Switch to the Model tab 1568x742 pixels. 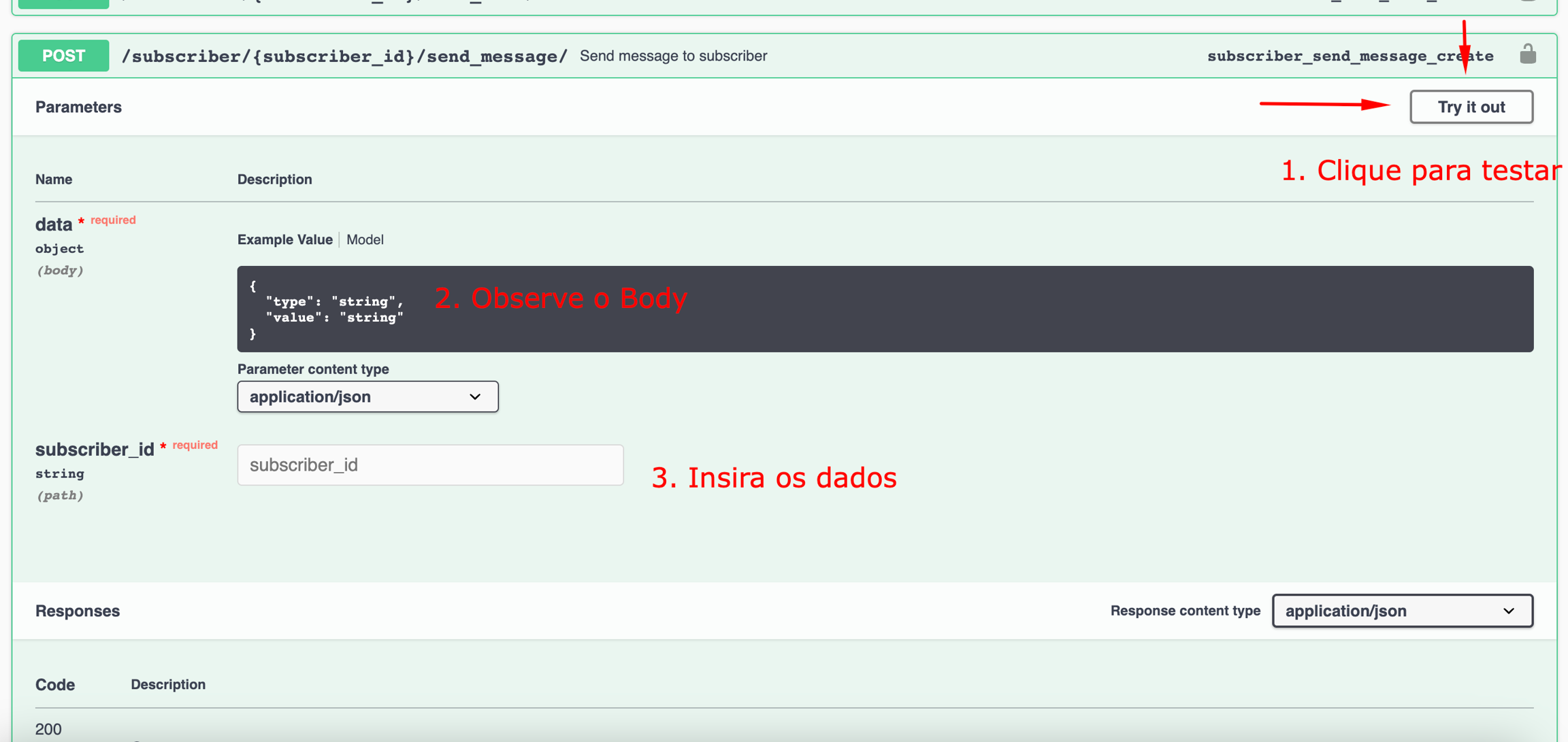[x=365, y=239]
